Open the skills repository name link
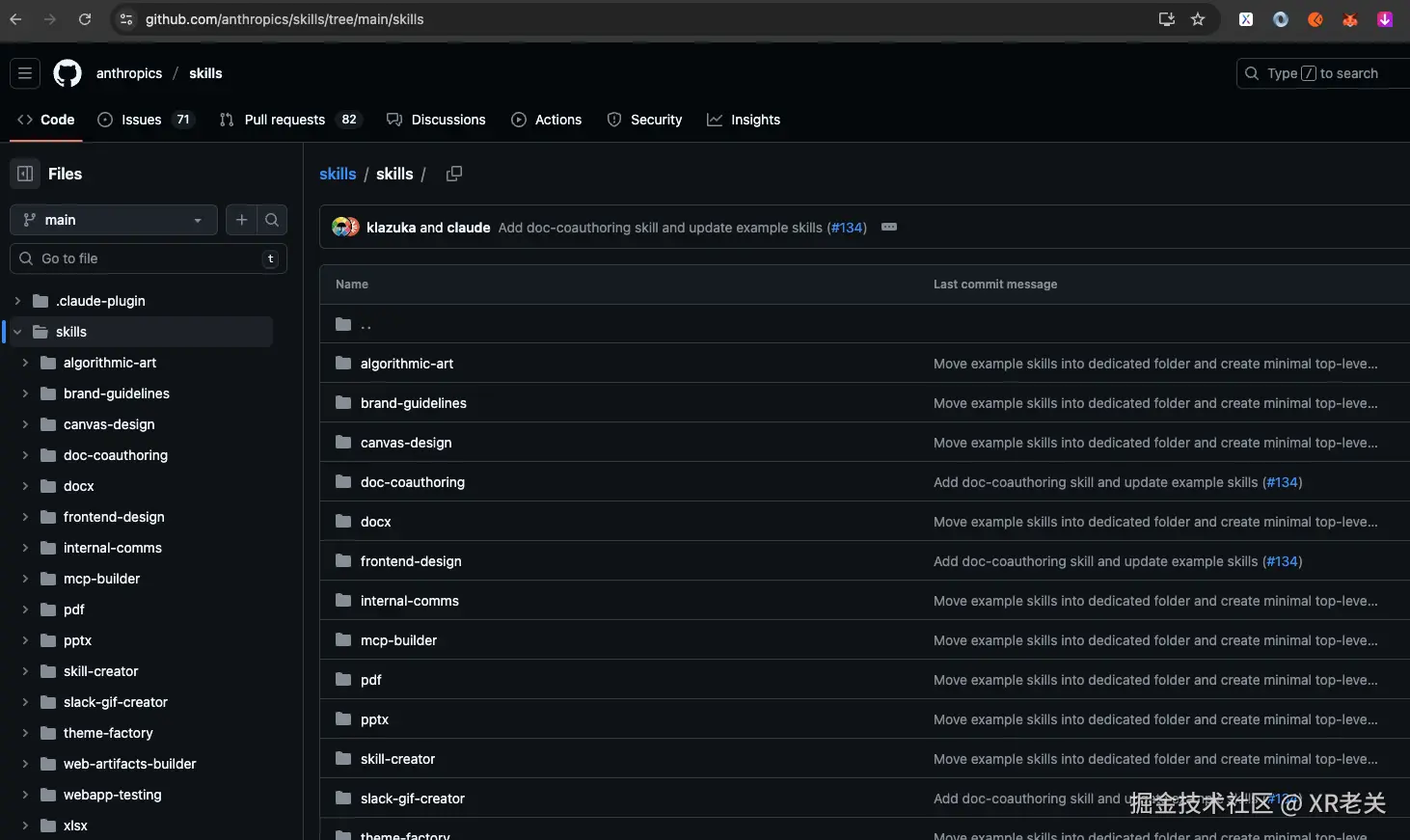 (x=205, y=73)
